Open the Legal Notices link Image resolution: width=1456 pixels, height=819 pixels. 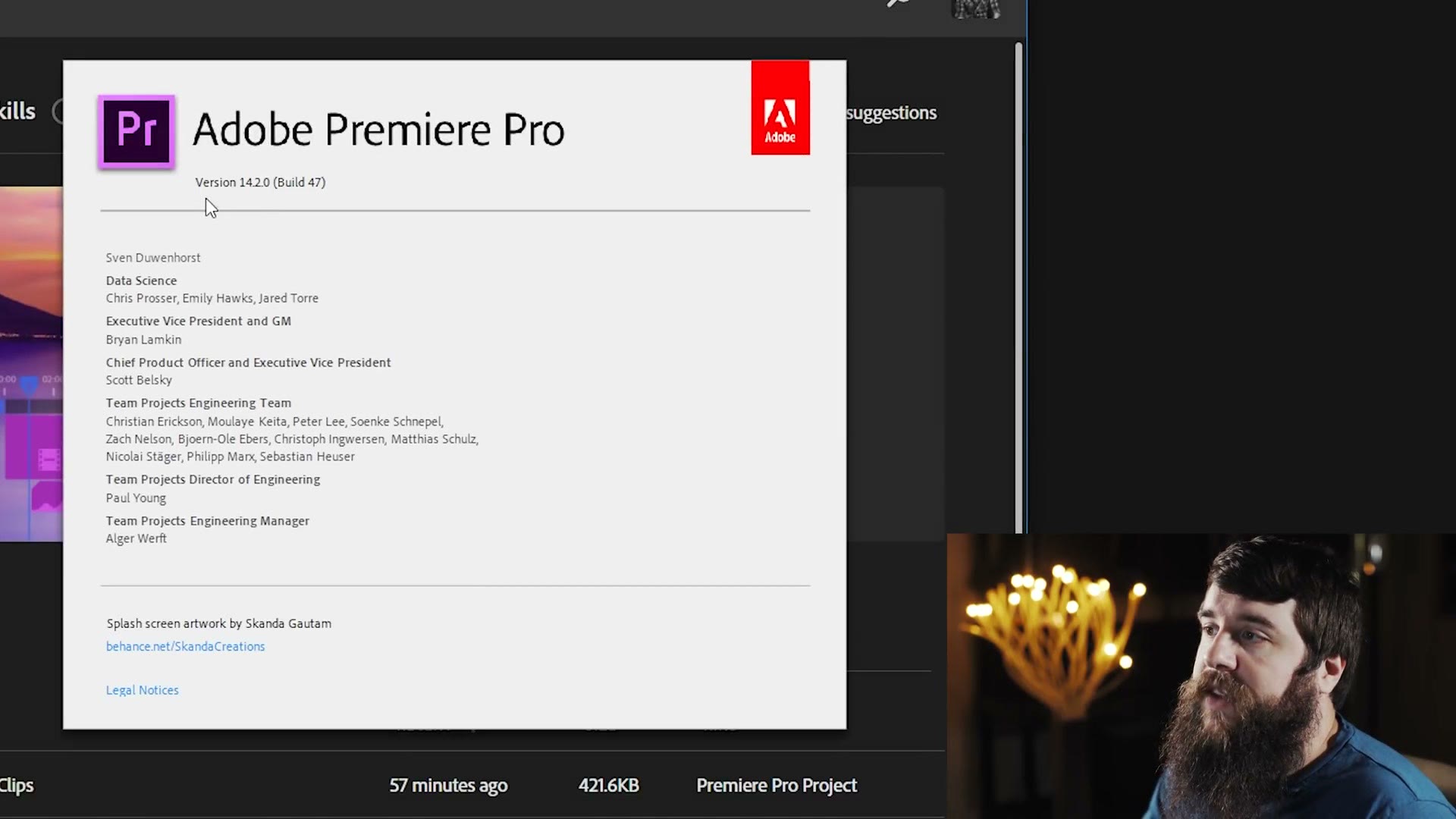[142, 690]
